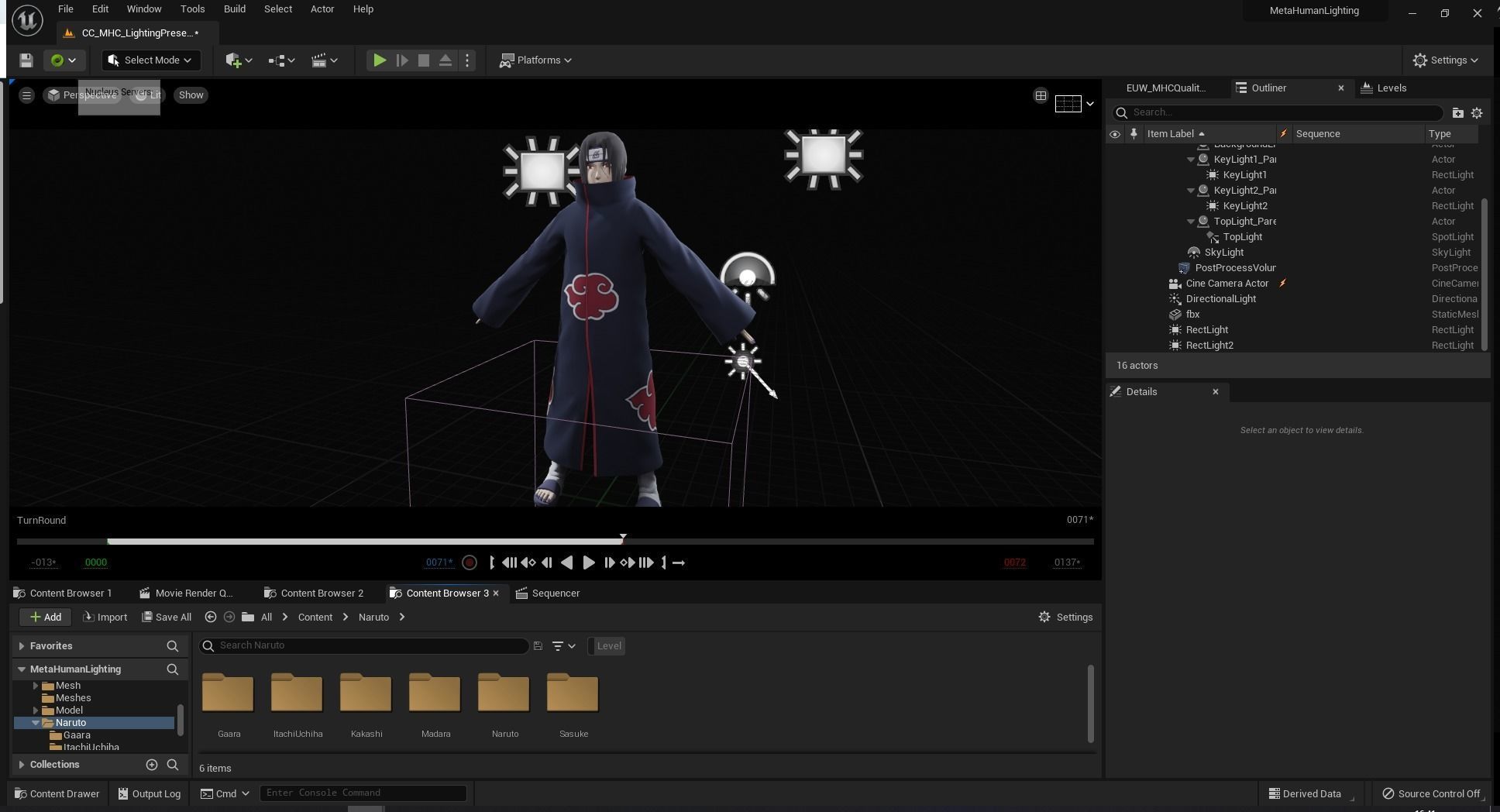Open the Blueprints toolbar menu icon
1500x812 pixels.
(281, 60)
